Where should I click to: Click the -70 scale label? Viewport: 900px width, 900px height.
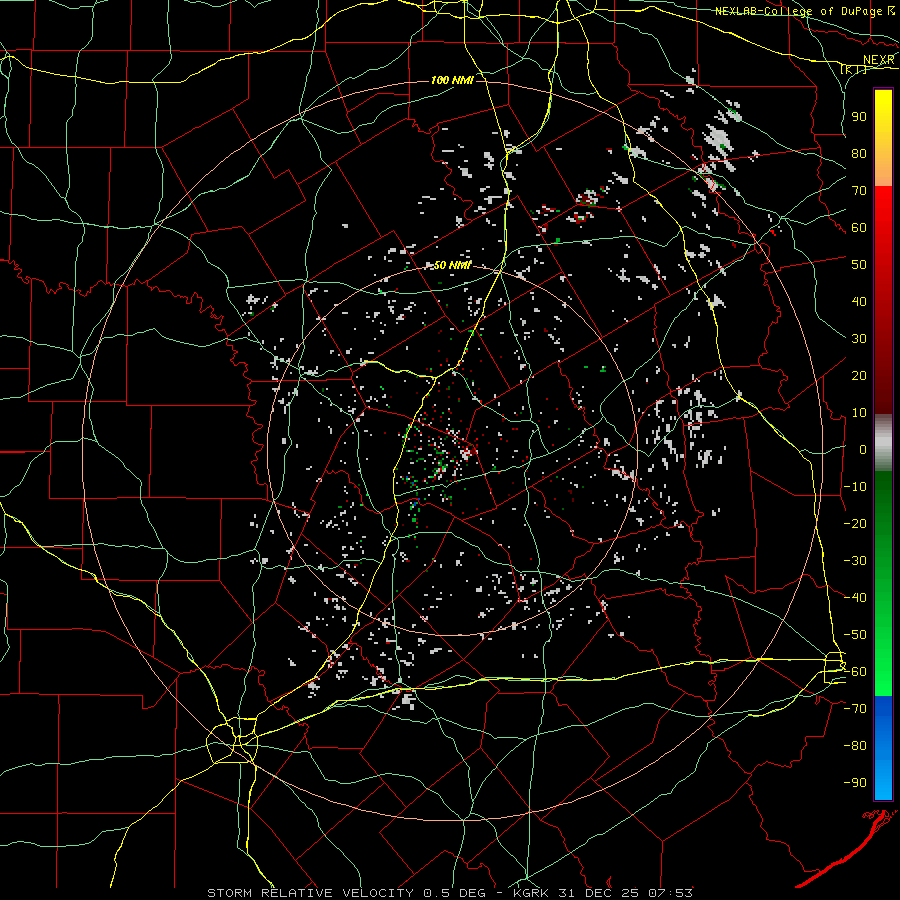[855, 709]
